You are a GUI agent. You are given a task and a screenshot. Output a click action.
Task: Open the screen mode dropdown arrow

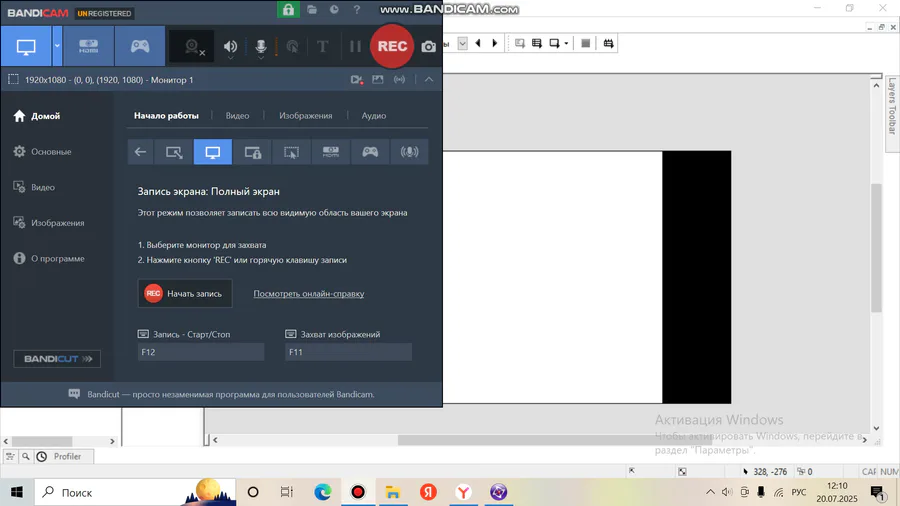57,46
